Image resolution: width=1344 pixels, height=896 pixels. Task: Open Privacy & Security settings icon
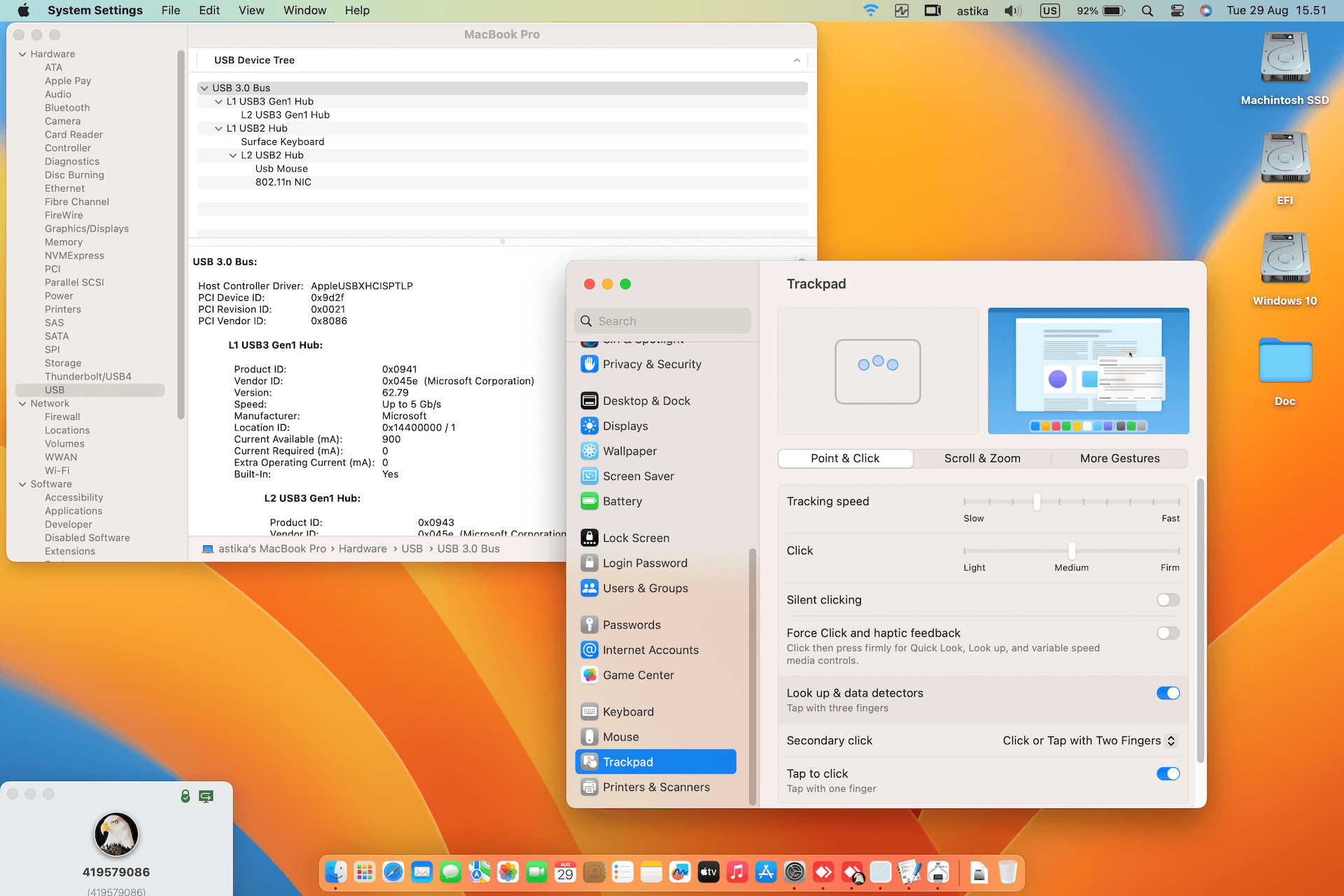(589, 364)
